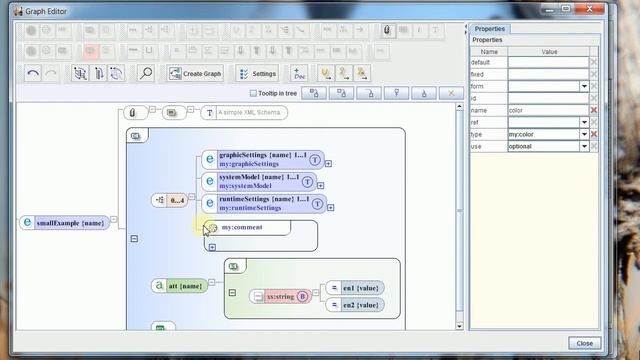Close the Graph Editor with Close button
The image size is (640, 360).
tap(584, 343)
